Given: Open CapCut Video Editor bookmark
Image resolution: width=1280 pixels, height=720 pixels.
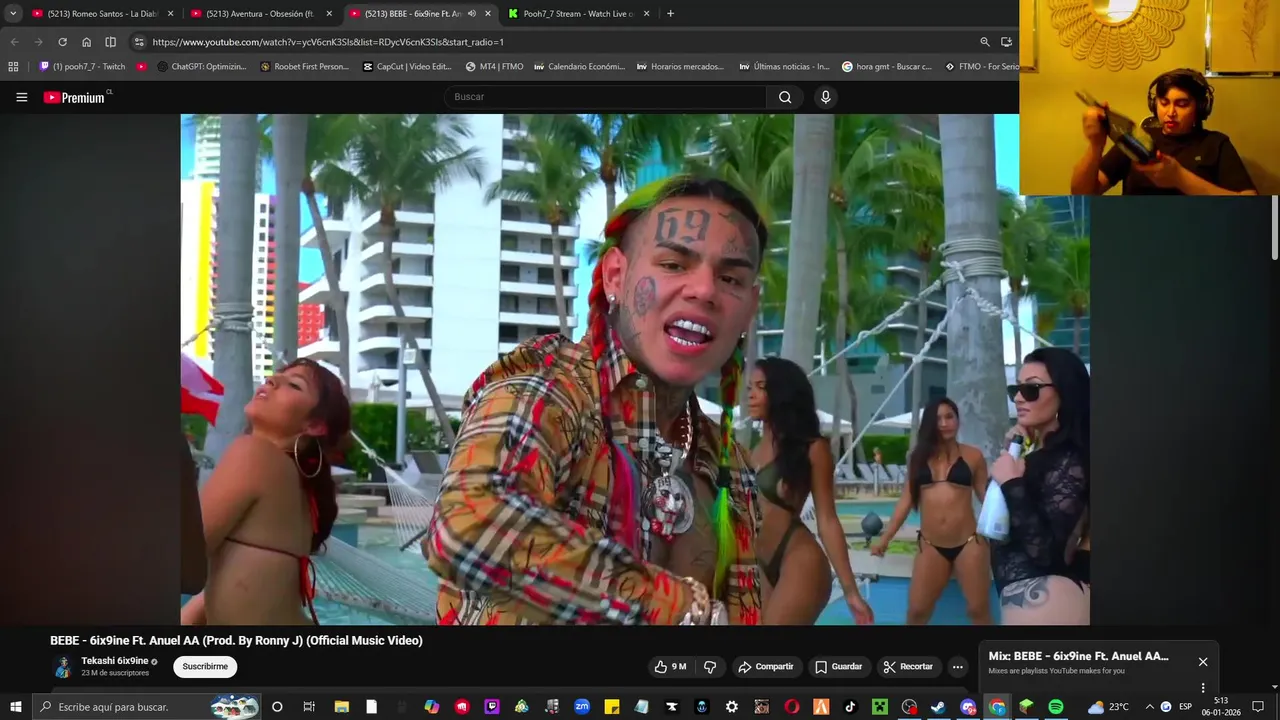Looking at the screenshot, I should pos(407,67).
